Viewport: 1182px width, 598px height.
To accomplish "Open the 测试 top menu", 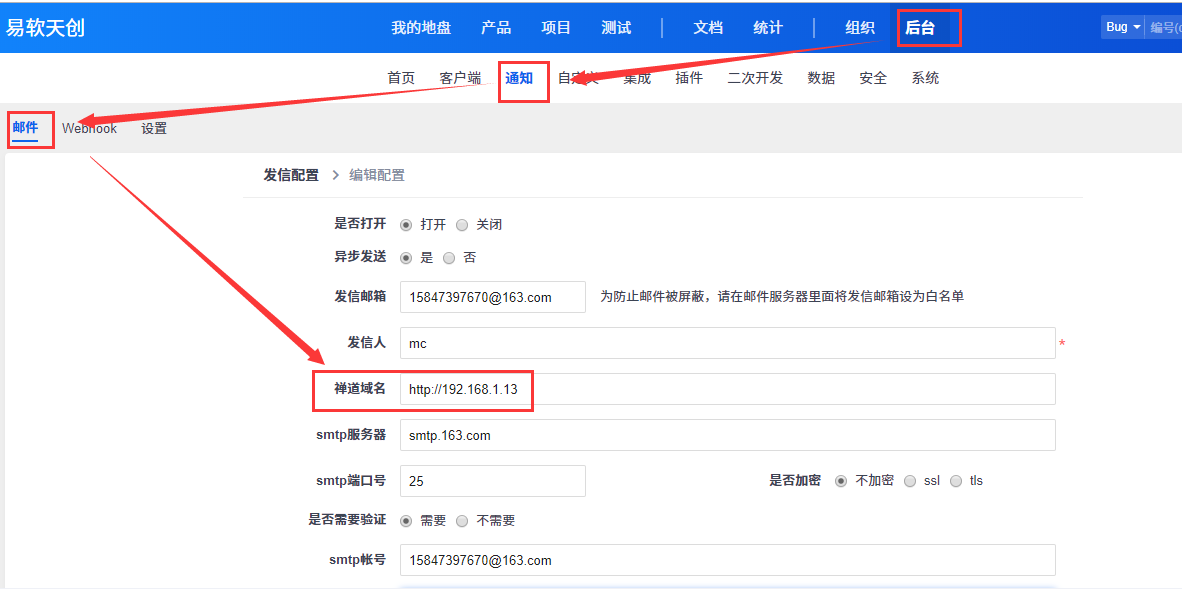I will coord(616,28).
